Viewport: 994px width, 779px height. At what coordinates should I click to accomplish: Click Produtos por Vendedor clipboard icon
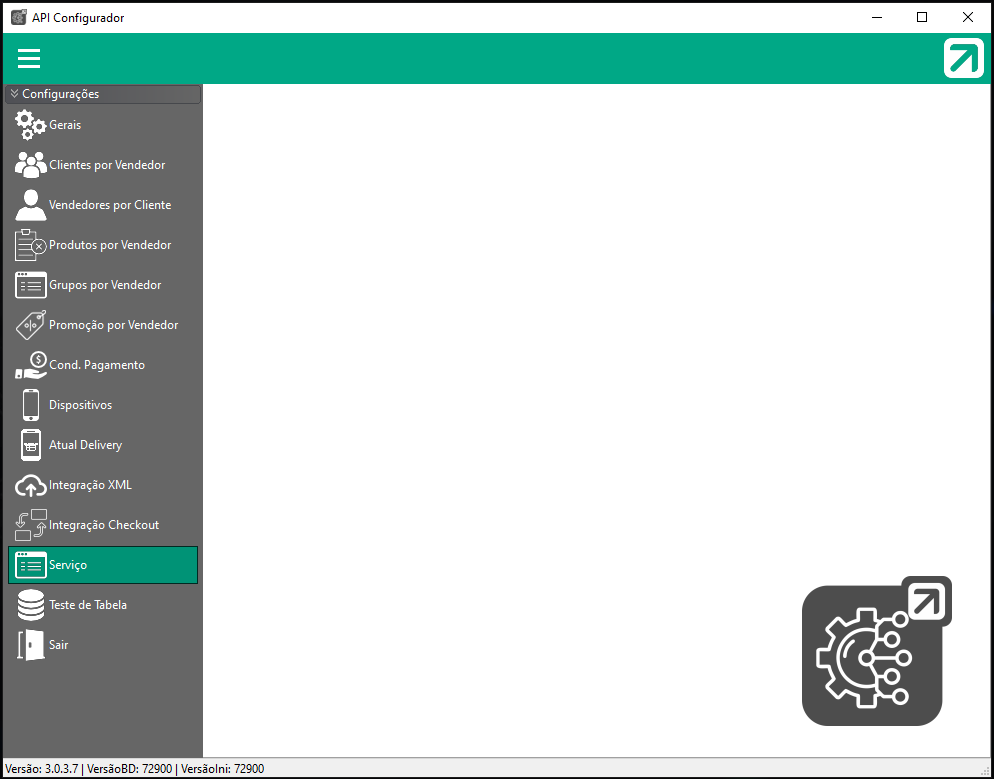(30, 245)
